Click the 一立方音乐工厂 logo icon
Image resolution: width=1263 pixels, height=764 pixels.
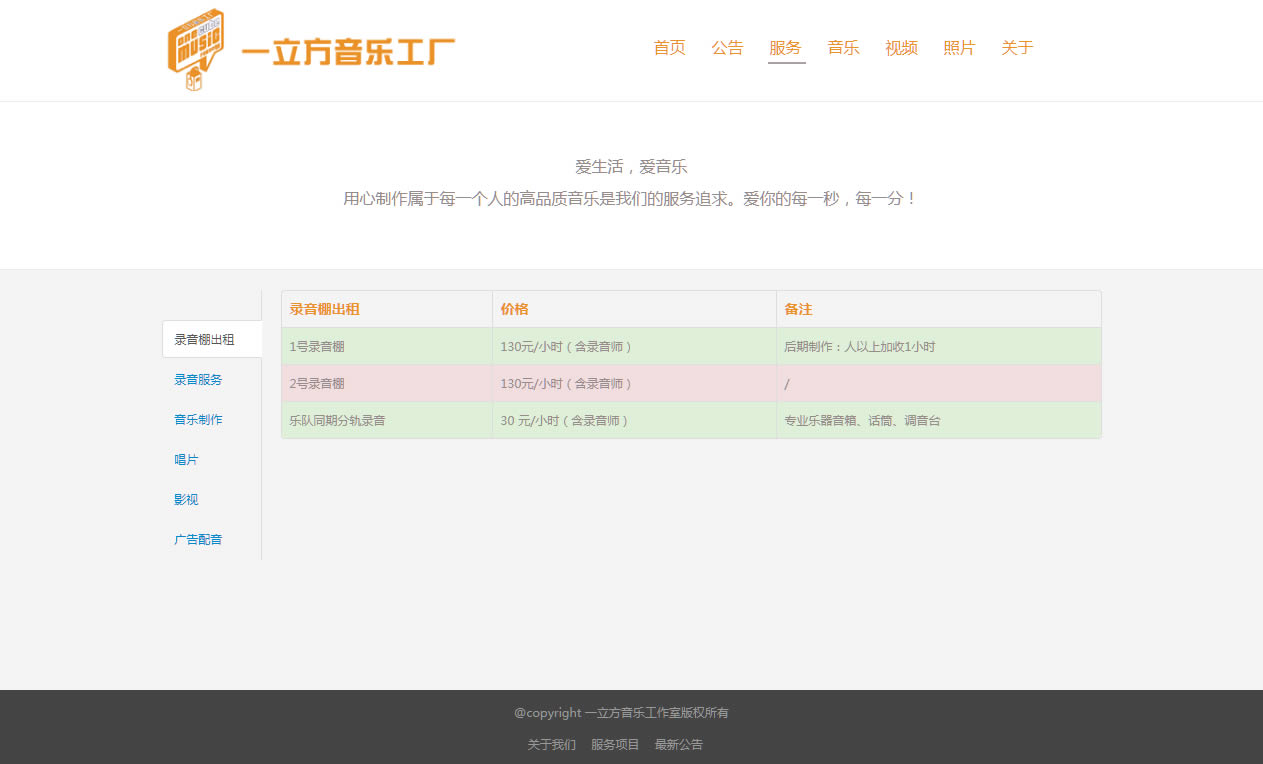(196, 50)
